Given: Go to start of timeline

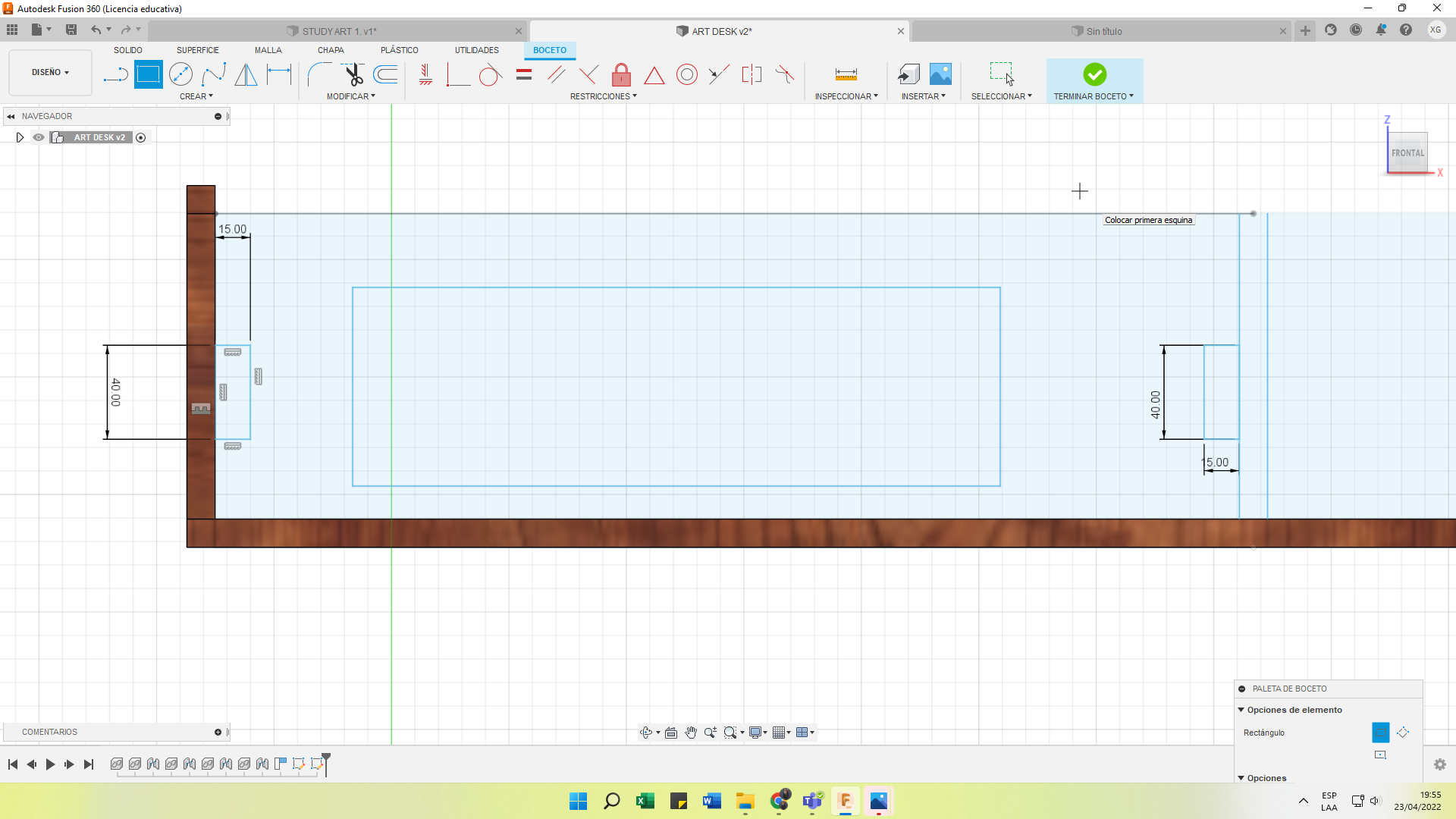Looking at the screenshot, I should point(13,764).
